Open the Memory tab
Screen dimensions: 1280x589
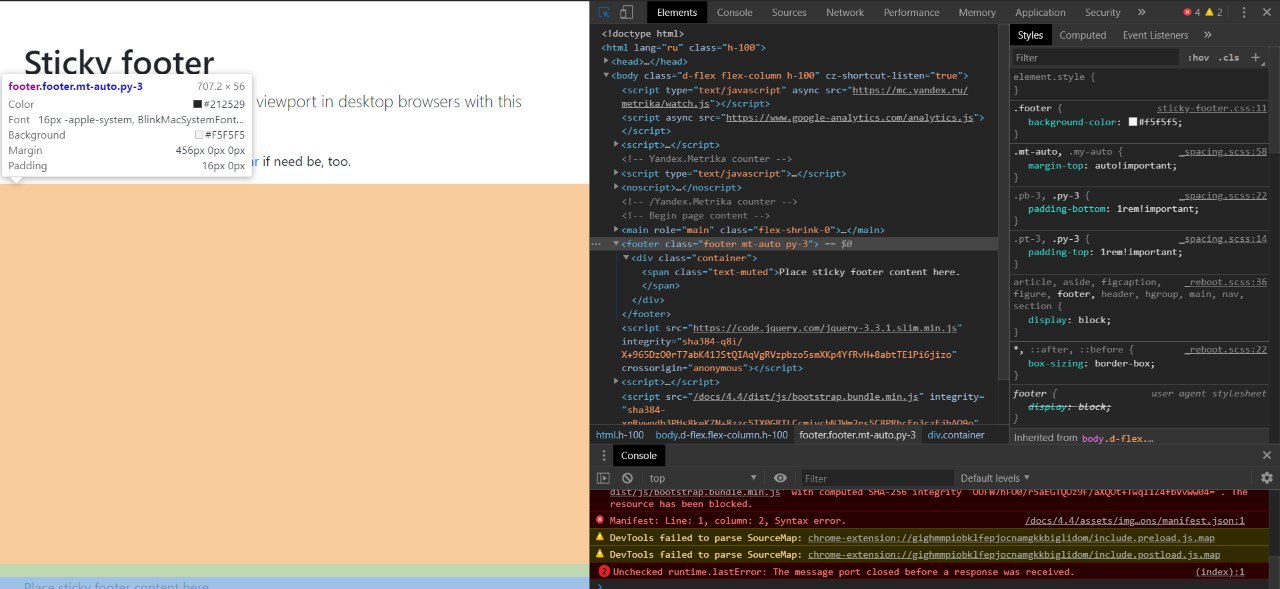click(977, 12)
